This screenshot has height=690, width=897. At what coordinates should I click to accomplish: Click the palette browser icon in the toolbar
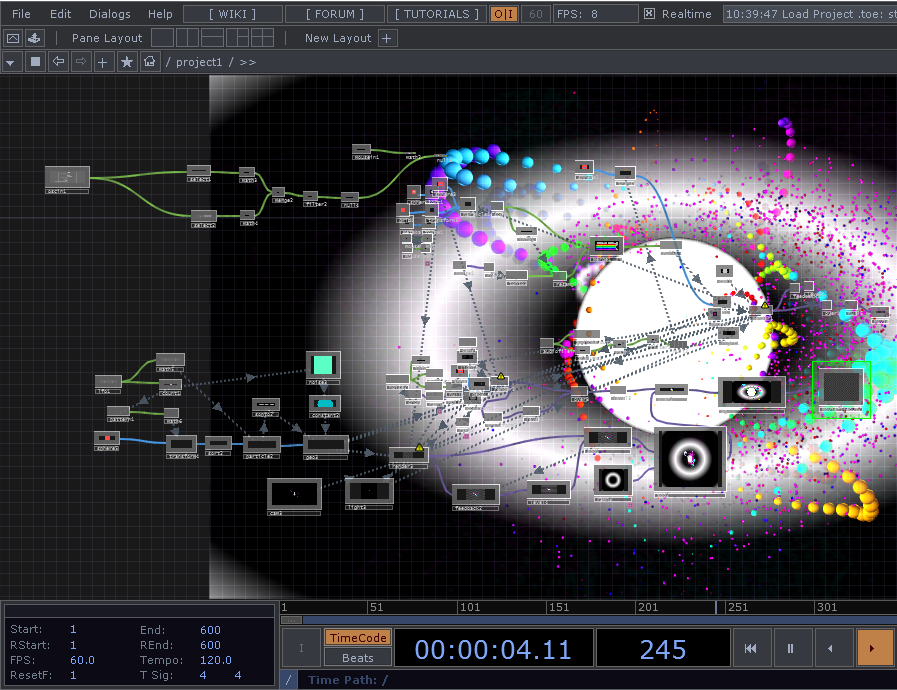pos(35,38)
